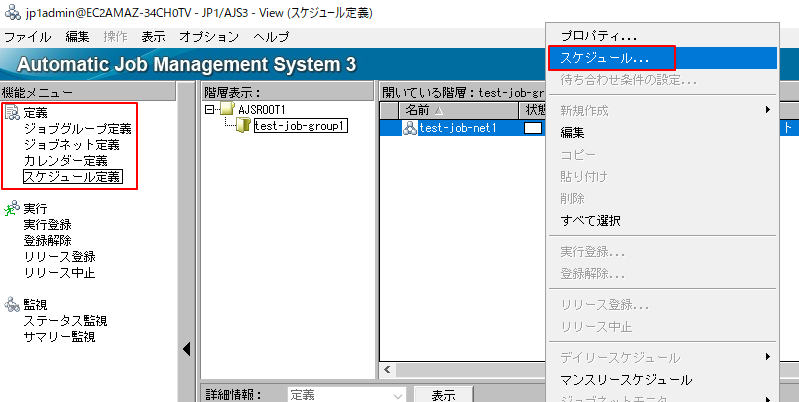Select the AJSROOT1 tree label
The image size is (799, 402).
pos(262,109)
